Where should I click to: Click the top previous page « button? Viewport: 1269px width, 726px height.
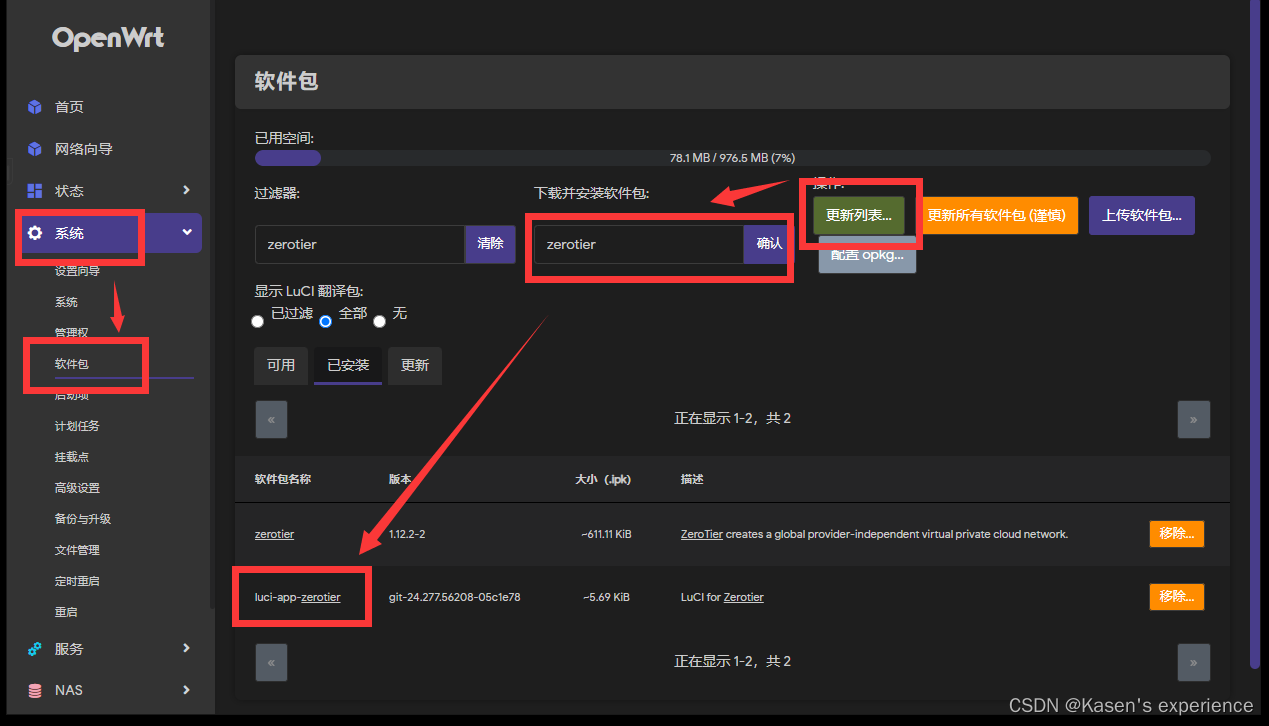[271, 420]
